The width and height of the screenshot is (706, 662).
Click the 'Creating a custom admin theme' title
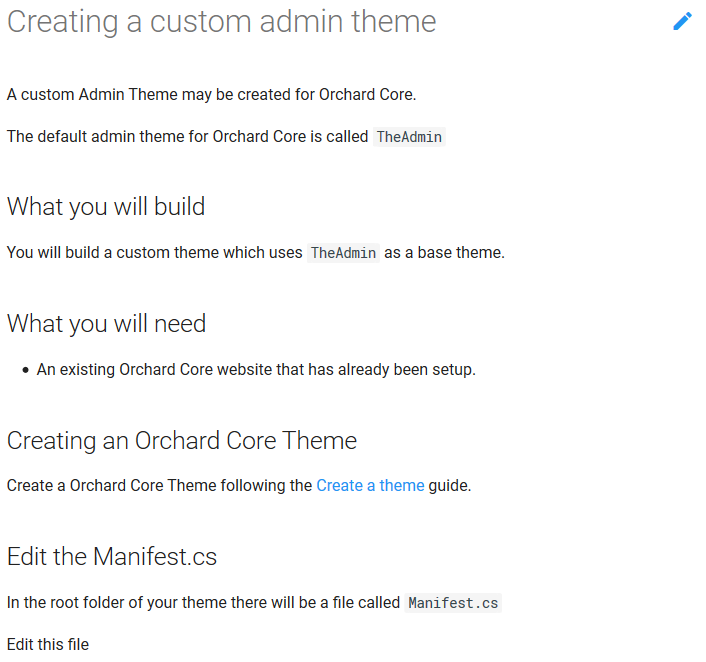pos(222,22)
